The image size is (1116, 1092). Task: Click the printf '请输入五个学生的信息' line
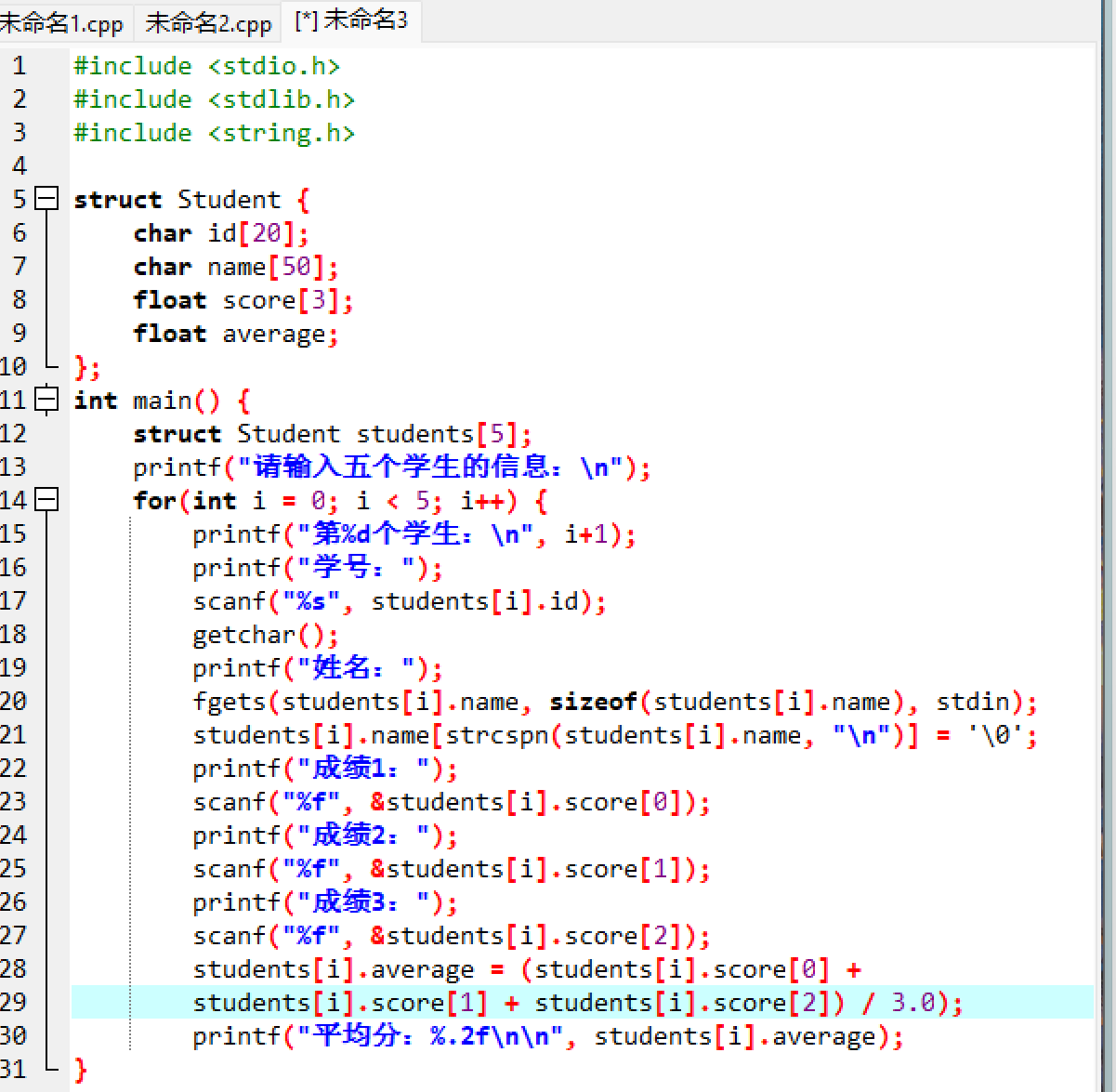point(392,467)
